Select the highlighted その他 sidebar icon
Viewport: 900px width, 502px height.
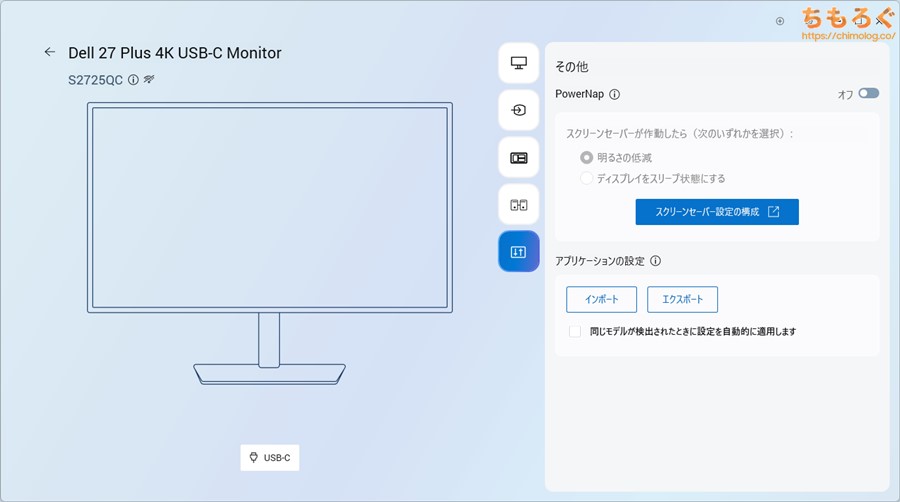[518, 252]
